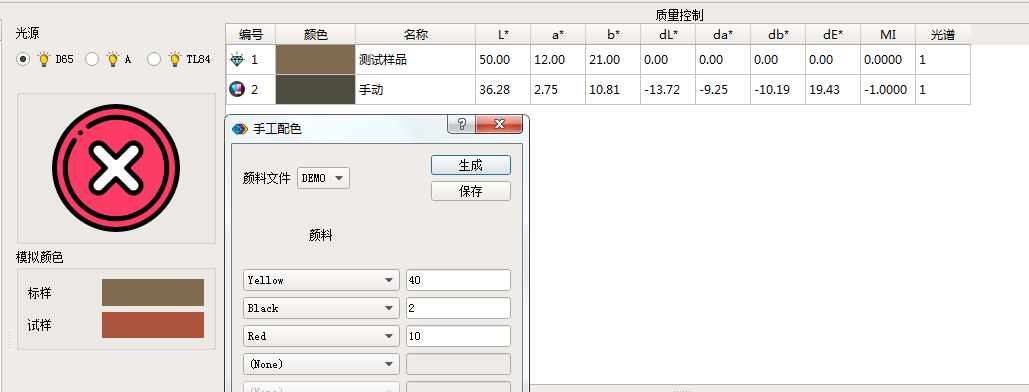The image size is (1029, 392).
Task: Click the color swatch in row 1
Action: [x=316, y=60]
